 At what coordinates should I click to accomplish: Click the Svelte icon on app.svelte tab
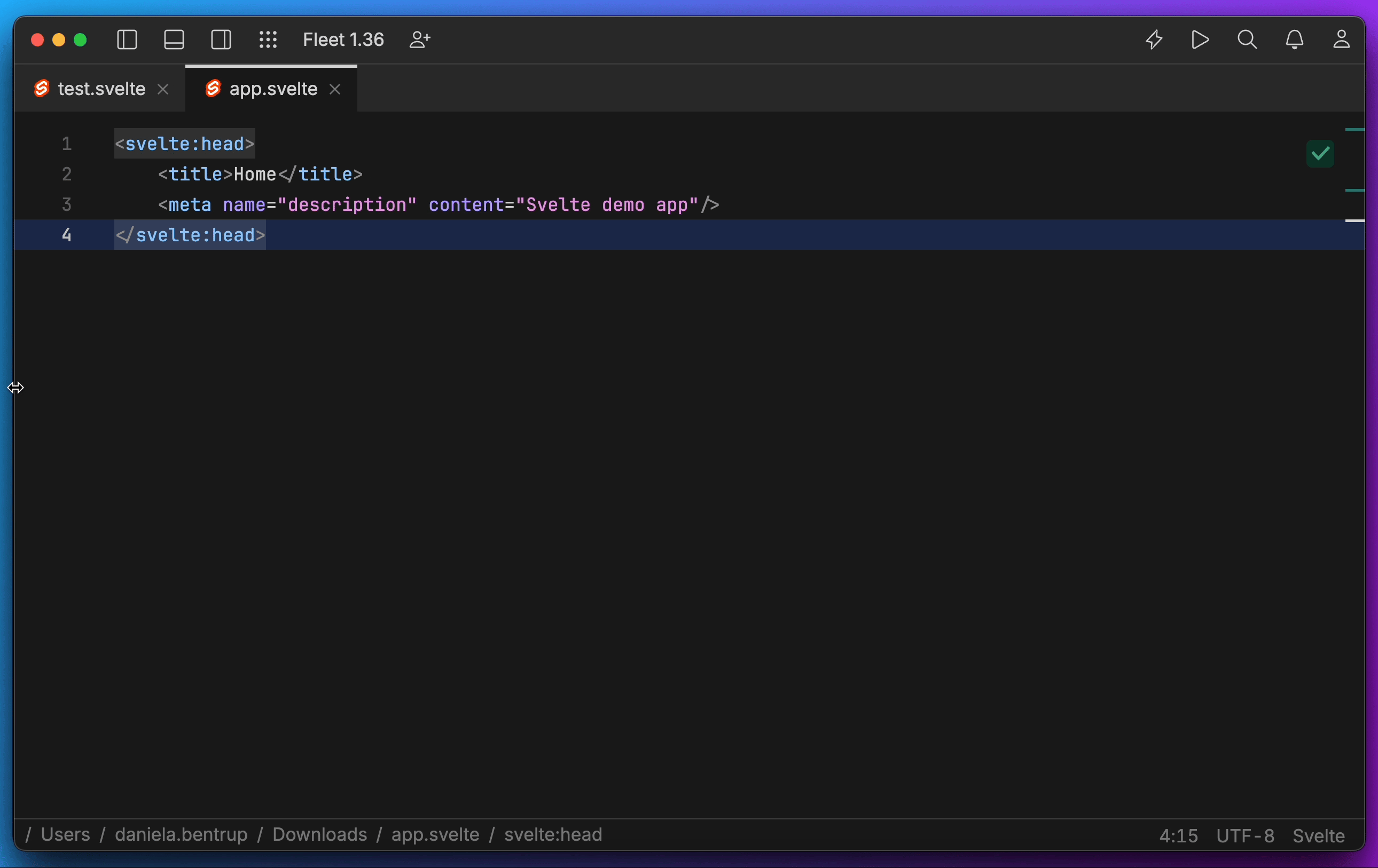click(x=213, y=89)
